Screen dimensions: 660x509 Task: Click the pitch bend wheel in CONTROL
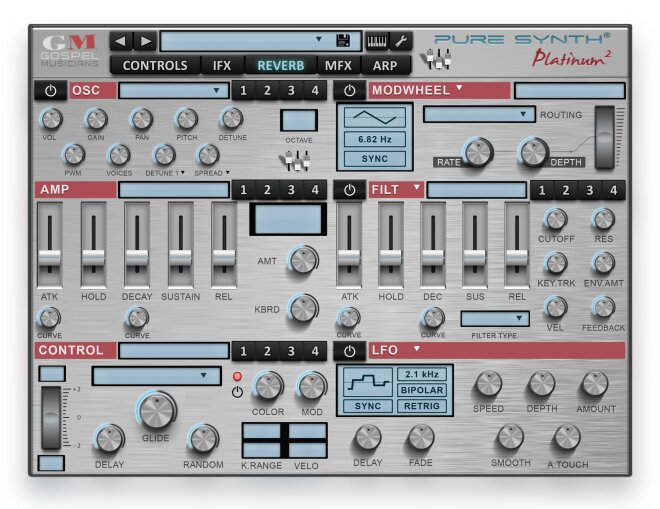(x=51, y=417)
